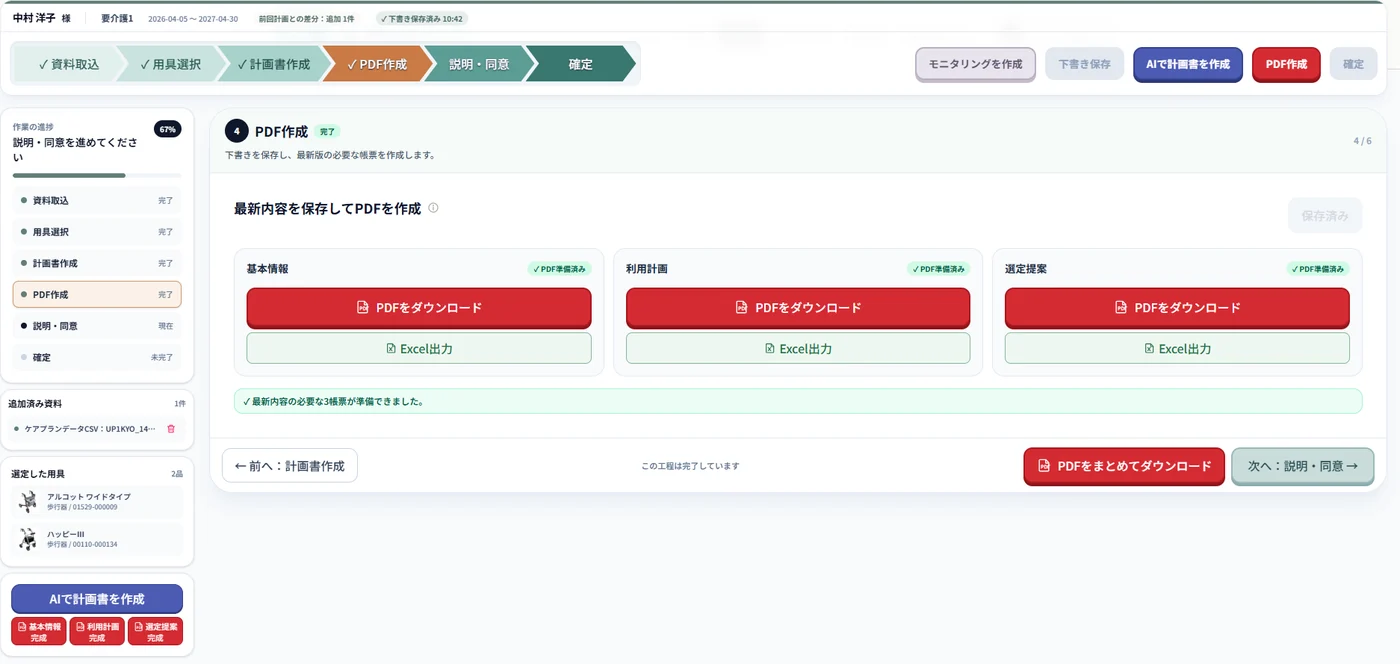Image resolution: width=1400 pixels, height=664 pixels.
Task: Open sidebar 利用計画 完成 PDF button
Action: click(97, 632)
